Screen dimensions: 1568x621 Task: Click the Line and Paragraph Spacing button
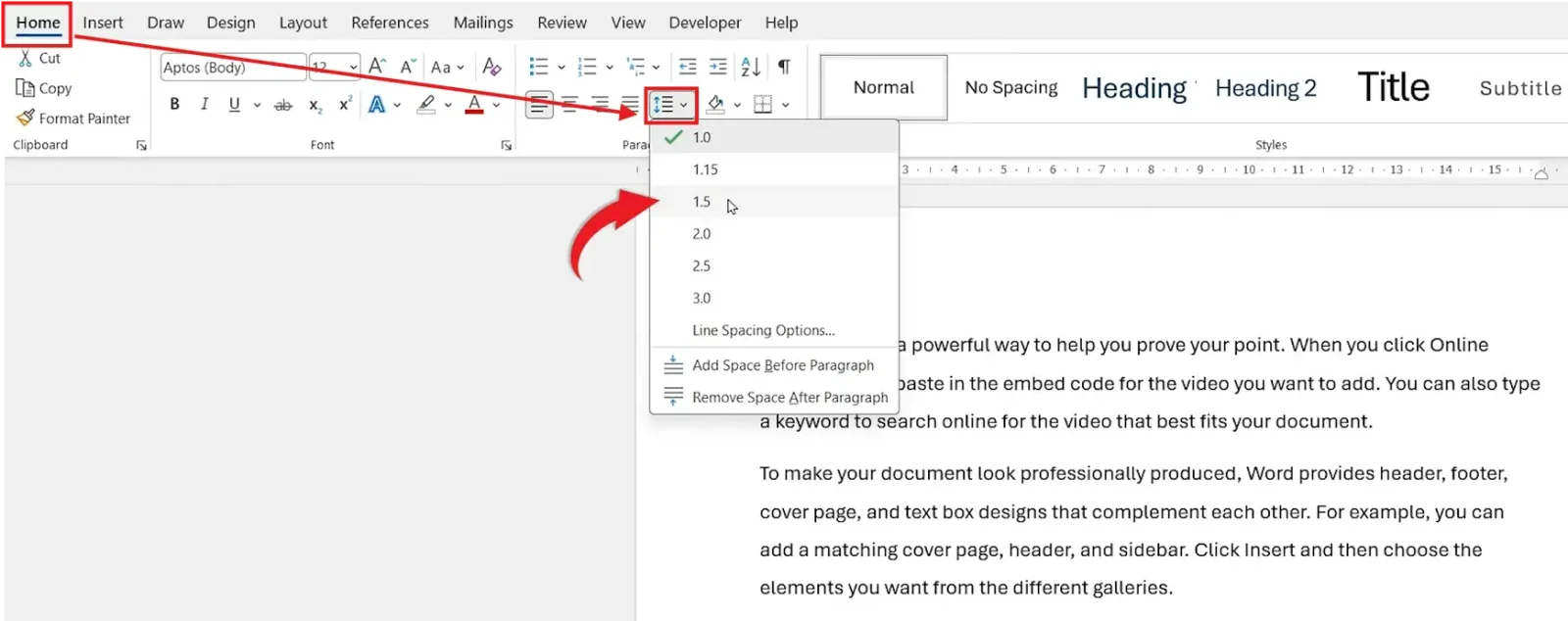(670, 104)
